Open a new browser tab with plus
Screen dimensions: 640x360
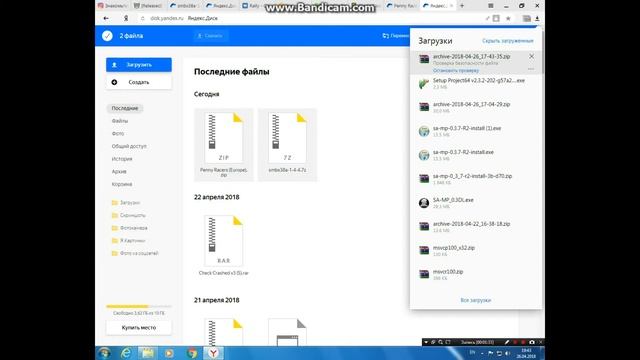click(462, 6)
